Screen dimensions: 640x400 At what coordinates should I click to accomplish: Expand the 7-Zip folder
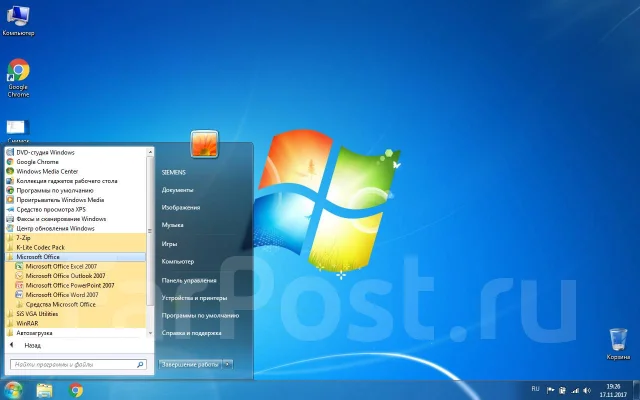[76, 238]
